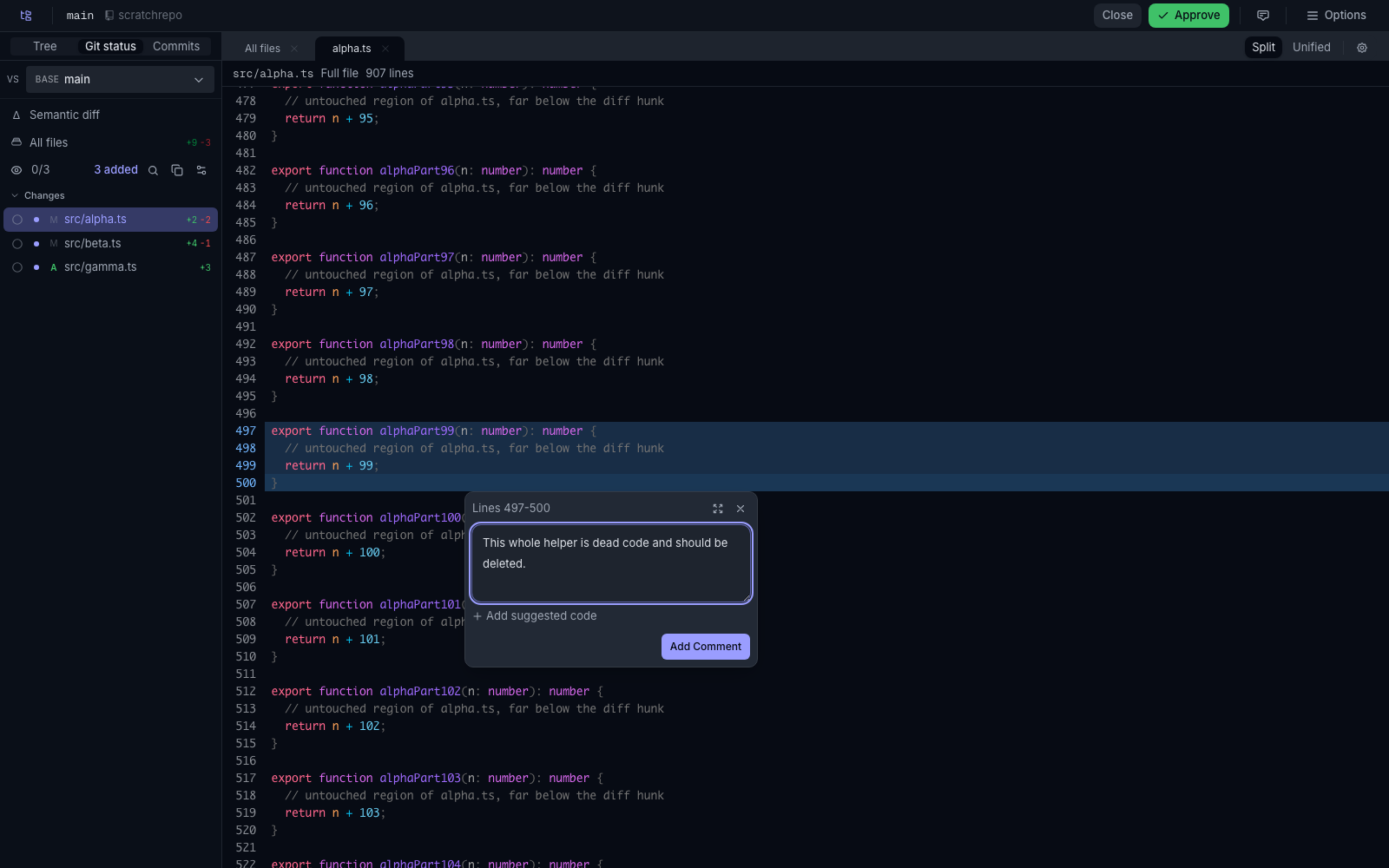This screenshot has height=868, width=1389.
Task: Open diff view settings gear icon
Action: 1362,48
